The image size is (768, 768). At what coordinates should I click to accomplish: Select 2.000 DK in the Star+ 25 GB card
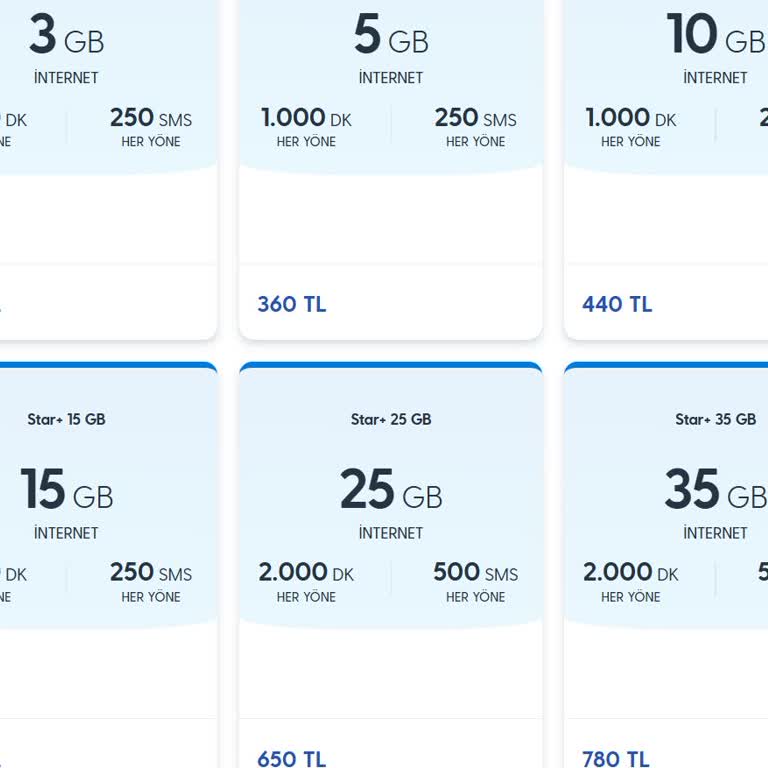point(306,573)
